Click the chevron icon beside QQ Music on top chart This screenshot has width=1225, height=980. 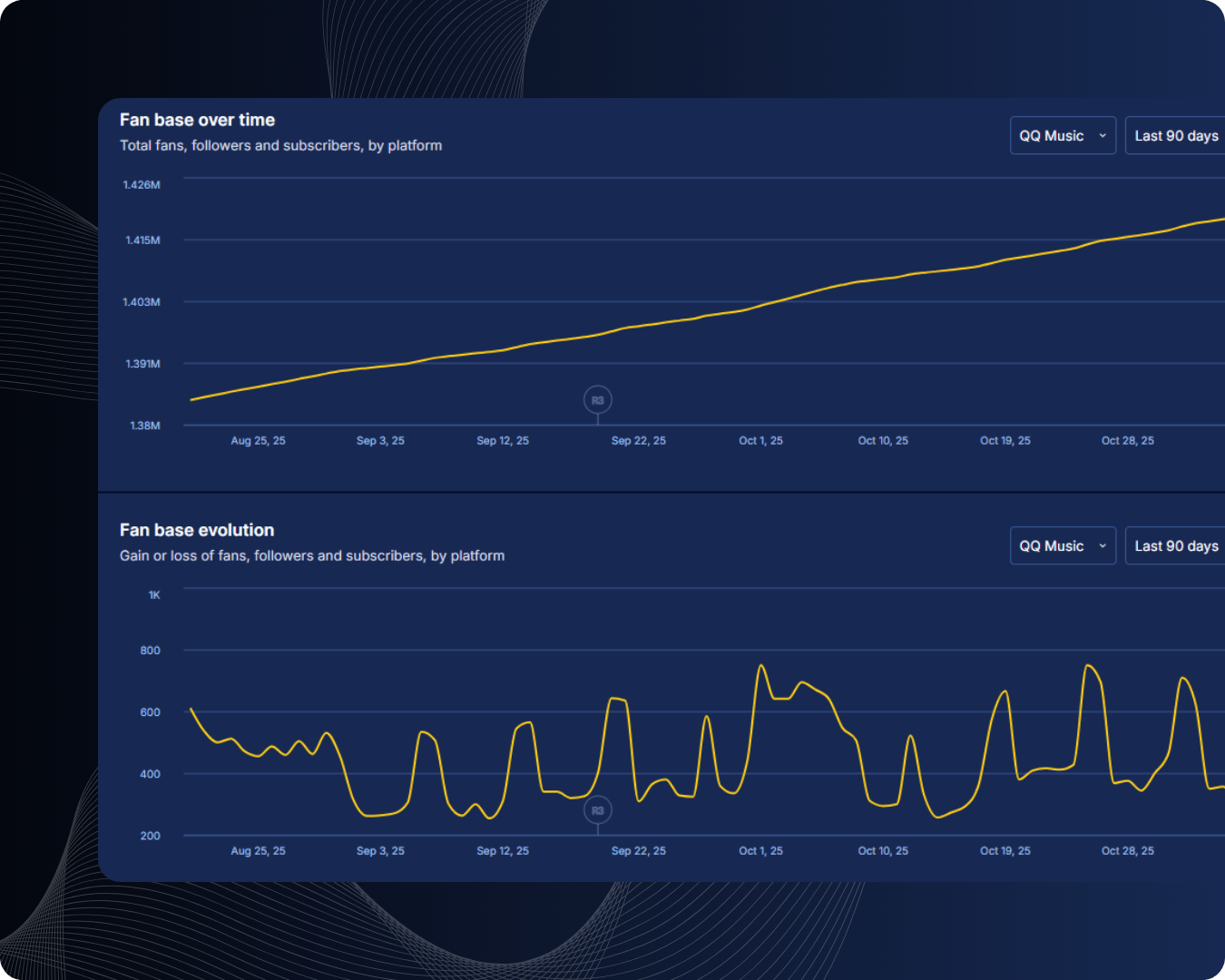pos(1102,135)
